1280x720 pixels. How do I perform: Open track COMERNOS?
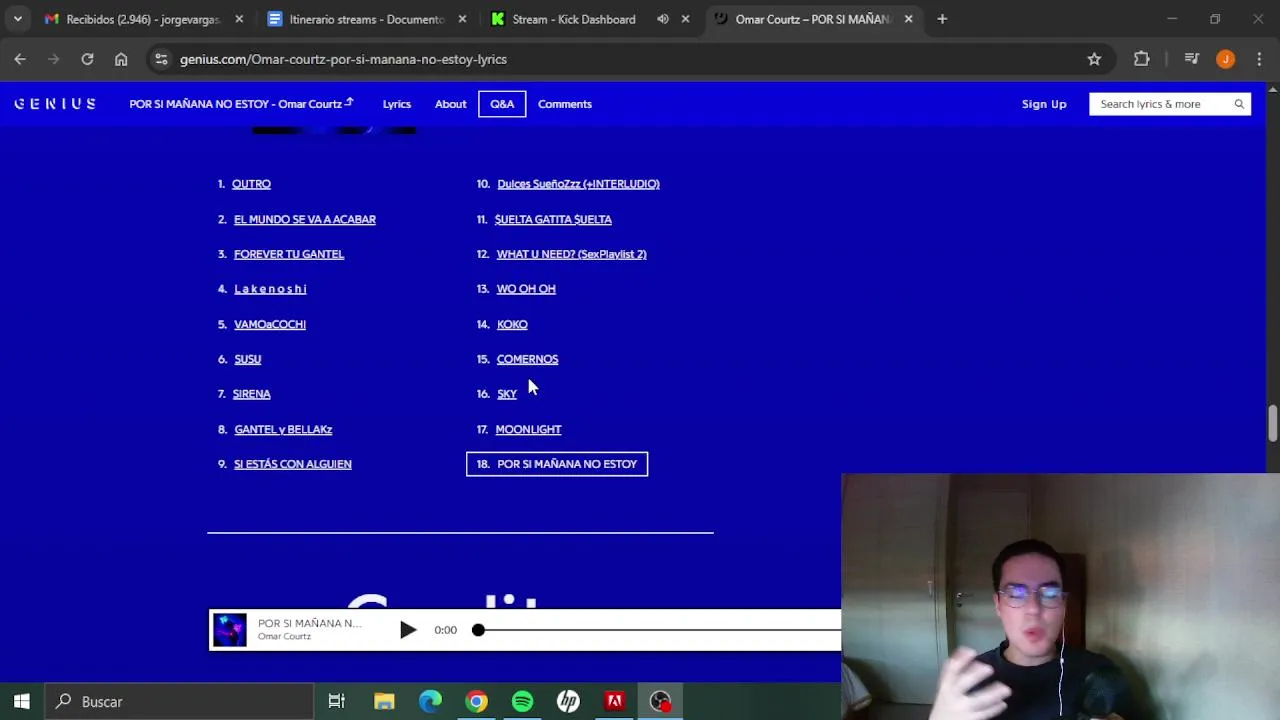click(527, 359)
